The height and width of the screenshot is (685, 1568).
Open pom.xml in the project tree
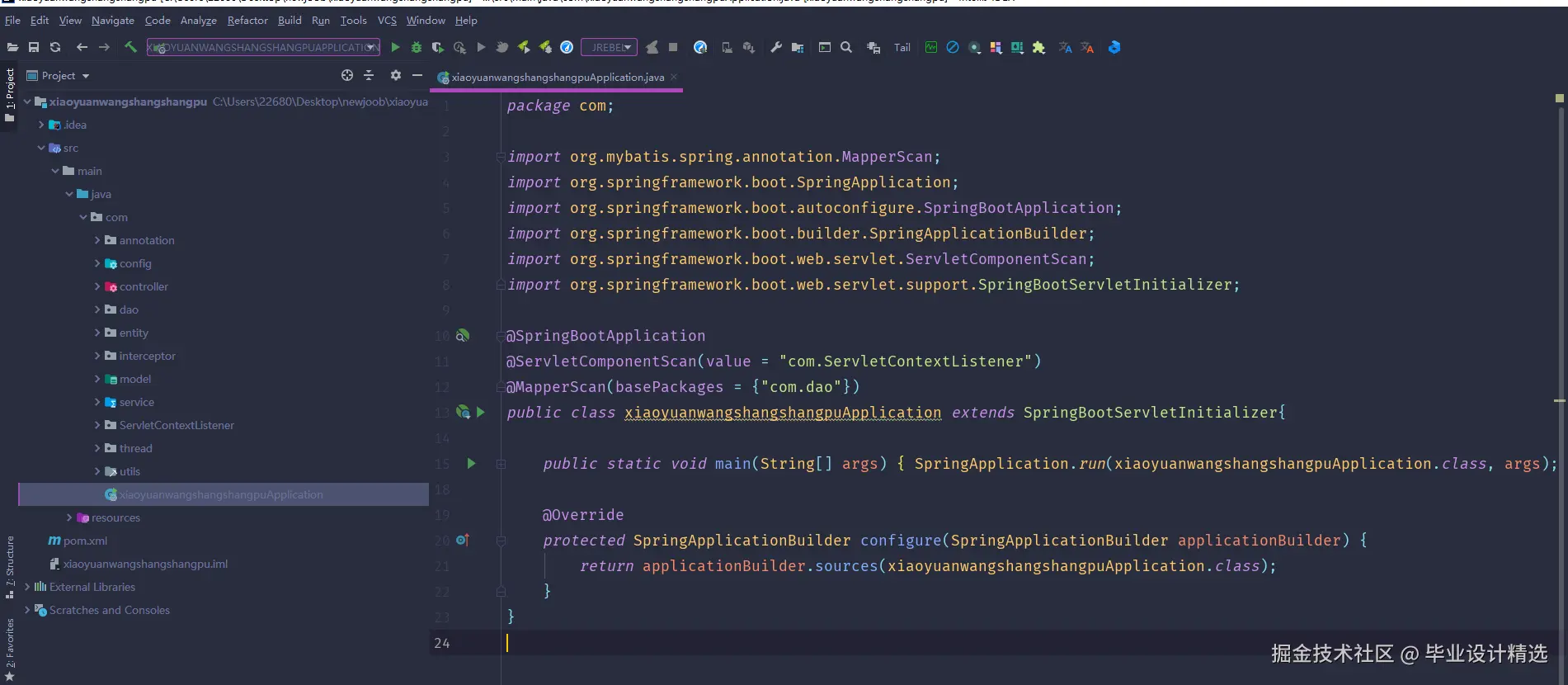pos(85,541)
